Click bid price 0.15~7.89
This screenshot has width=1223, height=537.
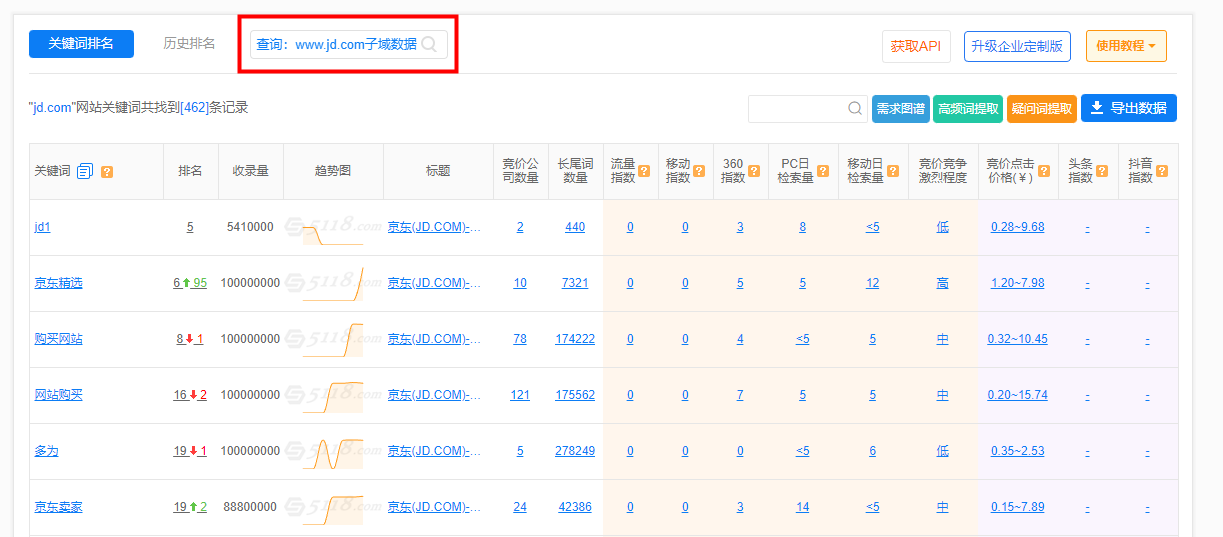[1017, 507]
